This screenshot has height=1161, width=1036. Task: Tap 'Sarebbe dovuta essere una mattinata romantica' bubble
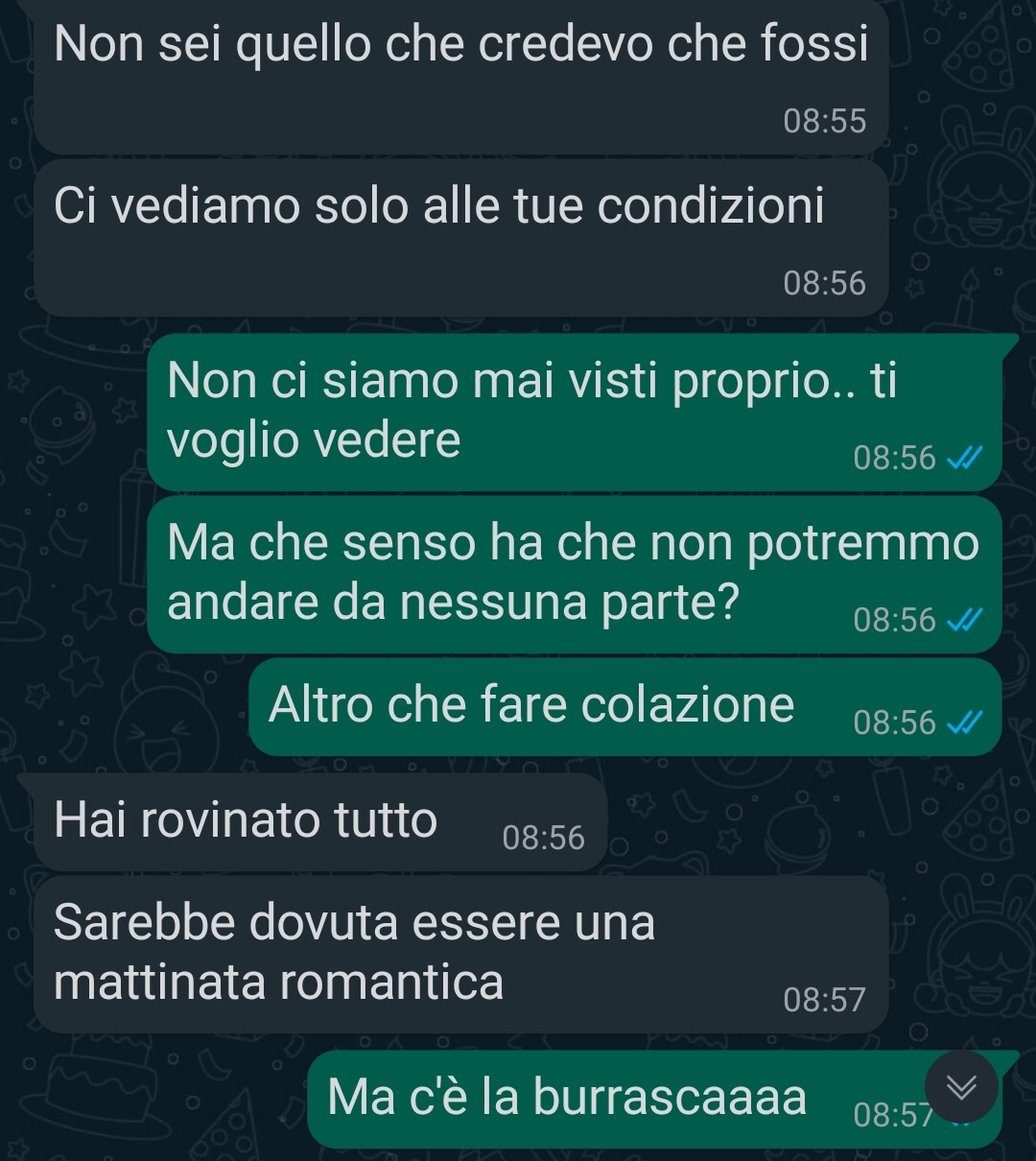460,954
